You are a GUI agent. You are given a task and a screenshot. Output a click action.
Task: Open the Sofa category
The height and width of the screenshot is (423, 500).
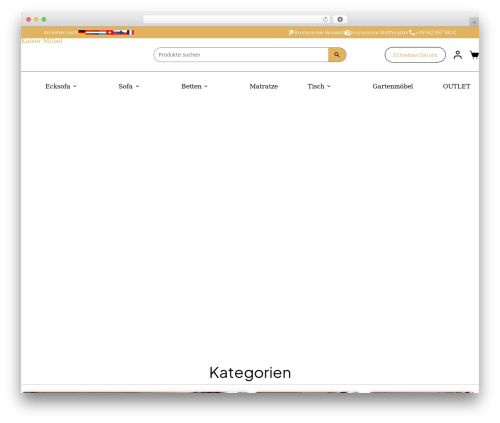(125, 86)
